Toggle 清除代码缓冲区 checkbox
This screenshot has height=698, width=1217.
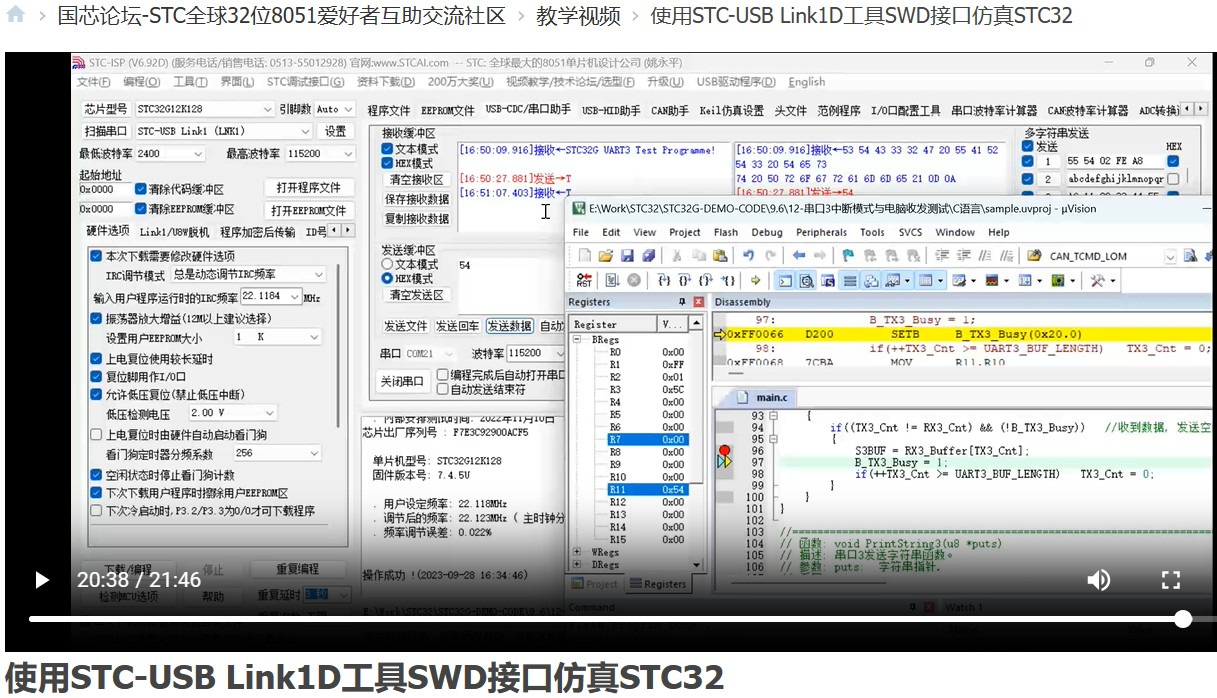pos(141,189)
